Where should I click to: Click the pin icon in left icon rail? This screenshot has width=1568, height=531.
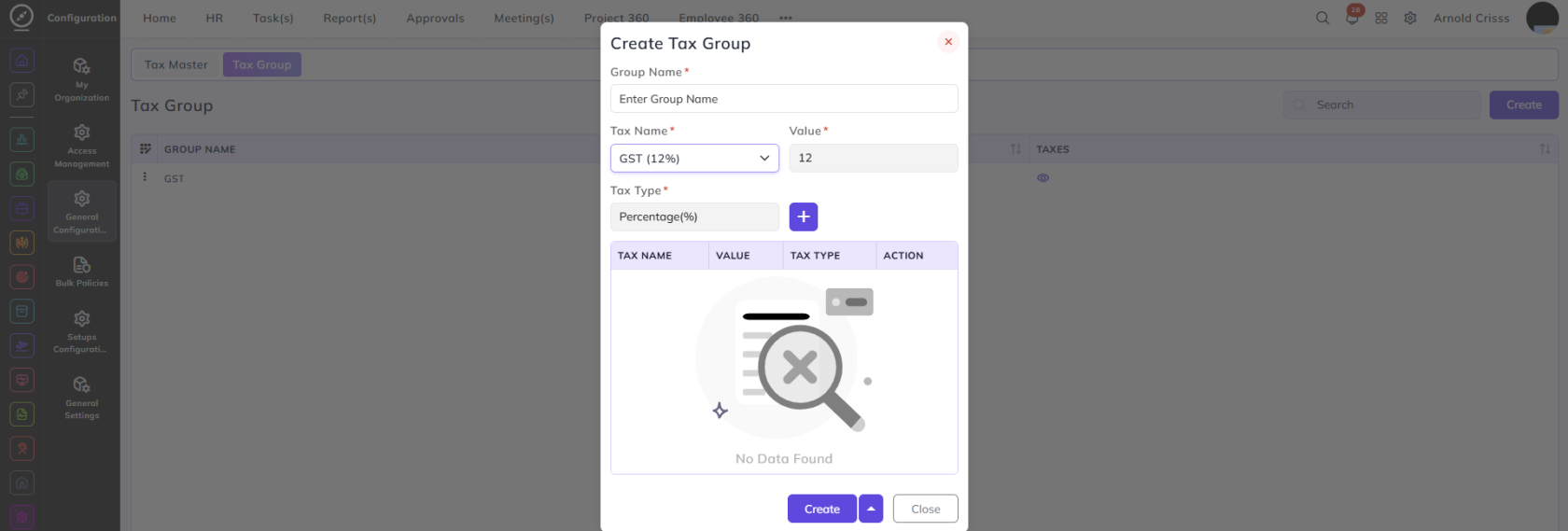(x=22, y=94)
